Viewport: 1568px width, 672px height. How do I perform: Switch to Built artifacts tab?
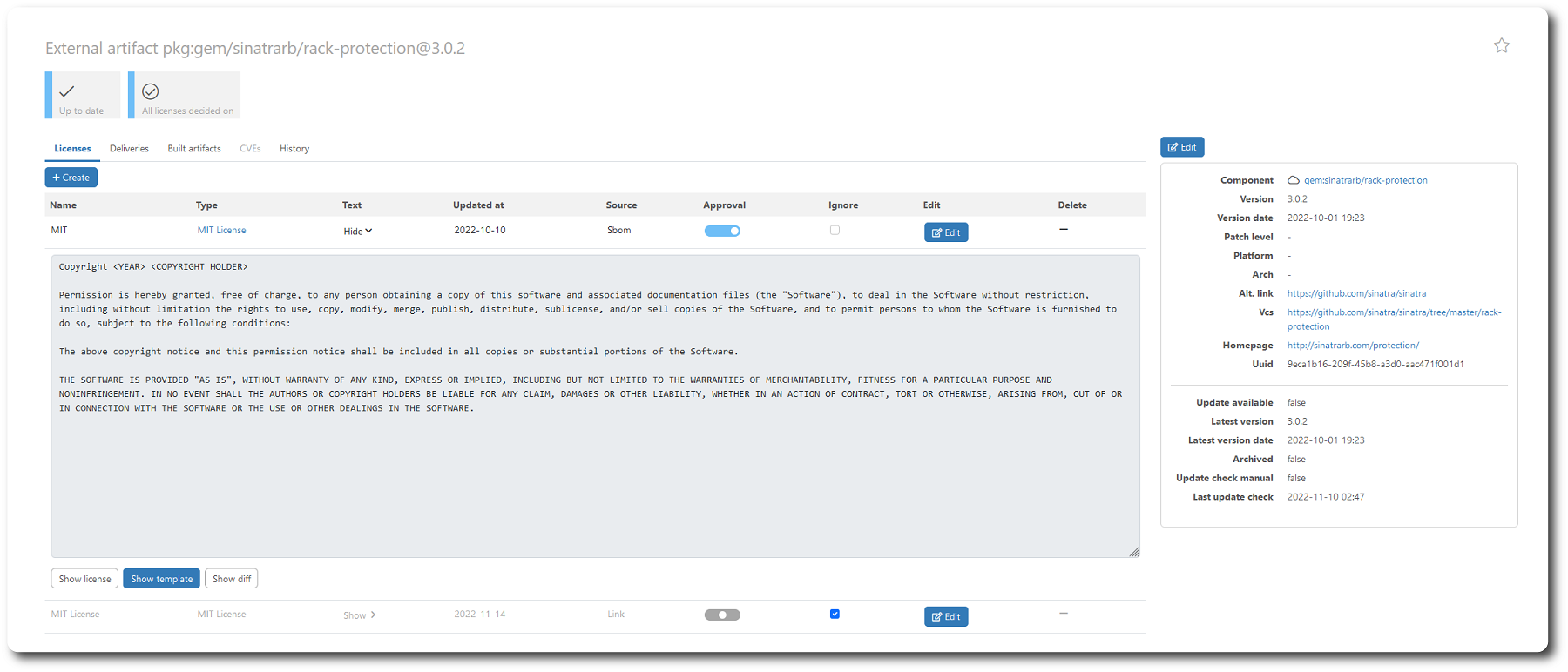coord(194,149)
